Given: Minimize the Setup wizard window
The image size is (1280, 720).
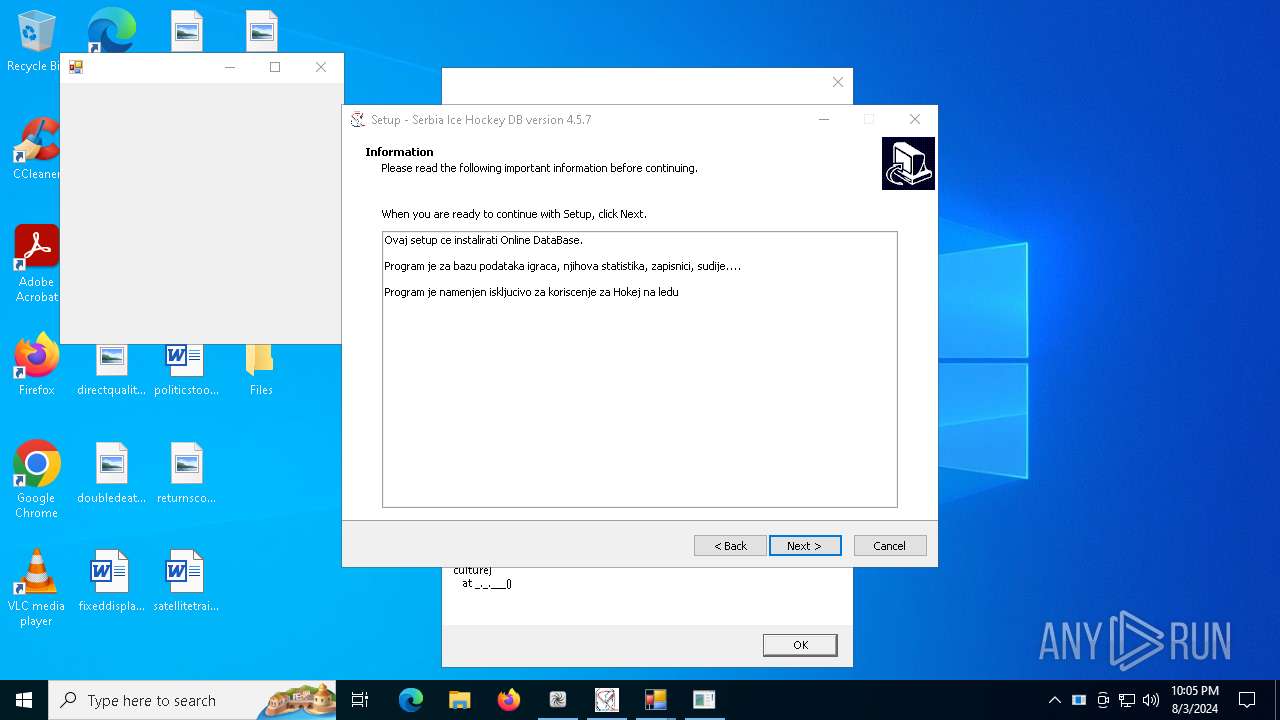Looking at the screenshot, I should coord(824,119).
